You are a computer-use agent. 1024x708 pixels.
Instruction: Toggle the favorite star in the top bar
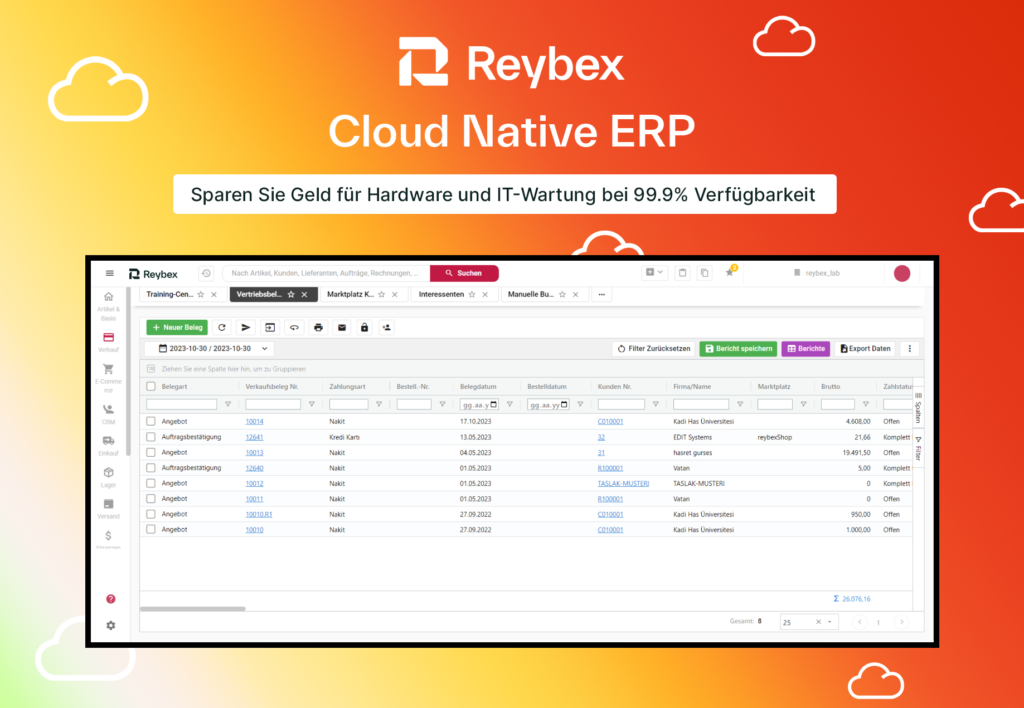coord(729,272)
